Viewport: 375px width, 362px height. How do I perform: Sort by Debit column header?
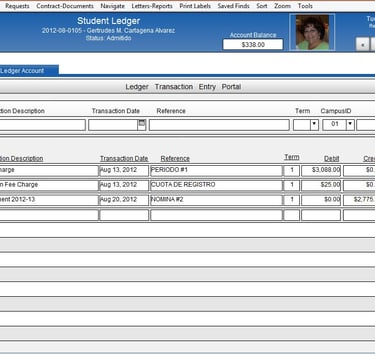(331, 159)
